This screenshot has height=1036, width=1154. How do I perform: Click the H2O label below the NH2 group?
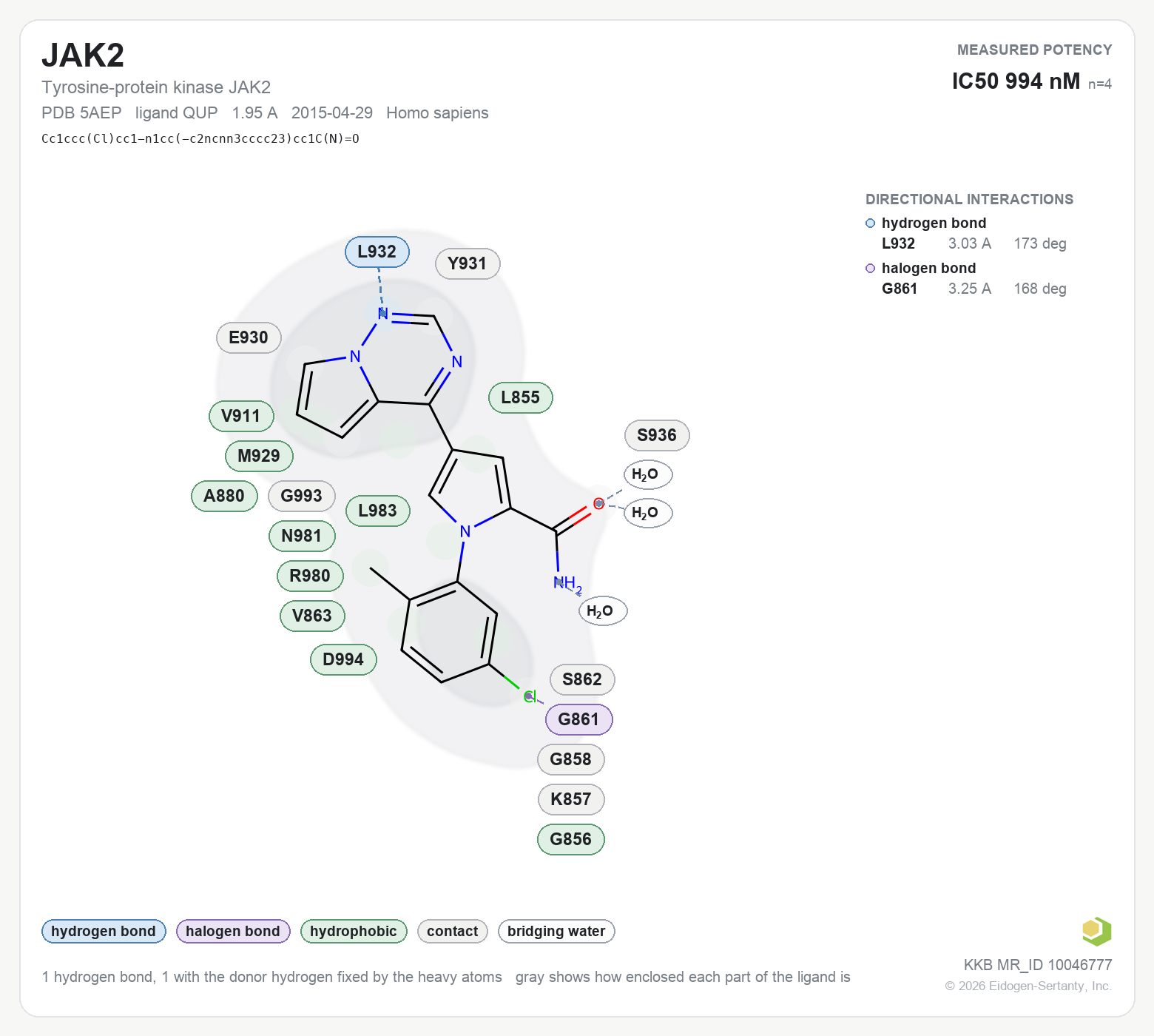602,611
